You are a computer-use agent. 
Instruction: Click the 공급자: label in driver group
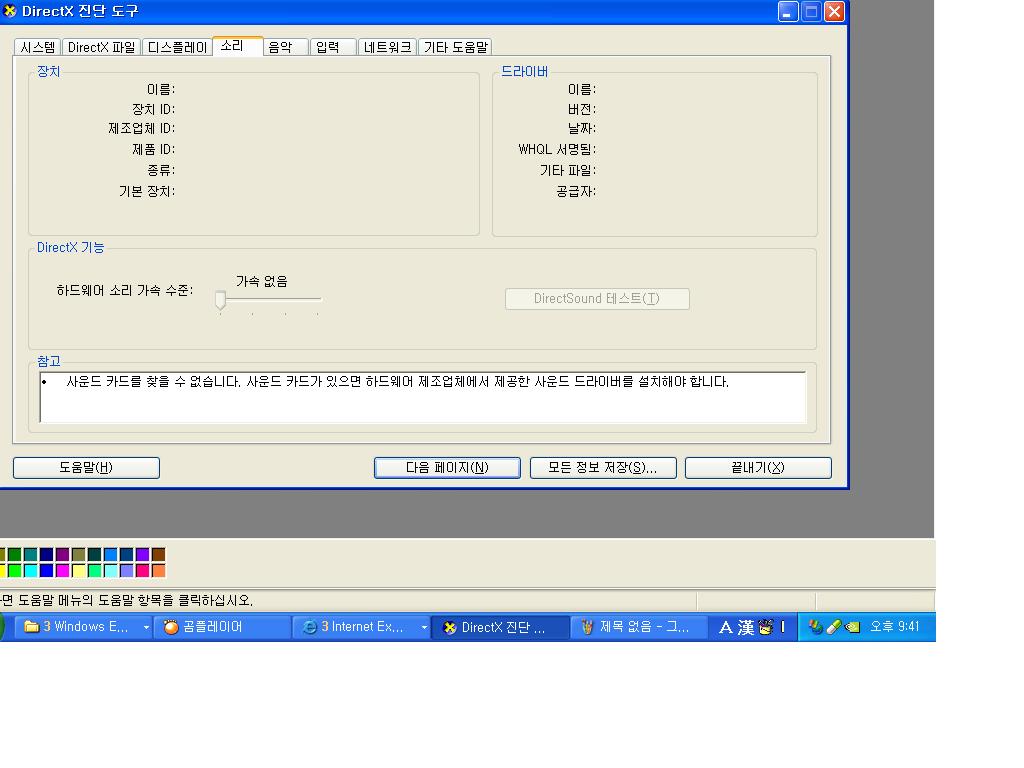click(x=576, y=191)
